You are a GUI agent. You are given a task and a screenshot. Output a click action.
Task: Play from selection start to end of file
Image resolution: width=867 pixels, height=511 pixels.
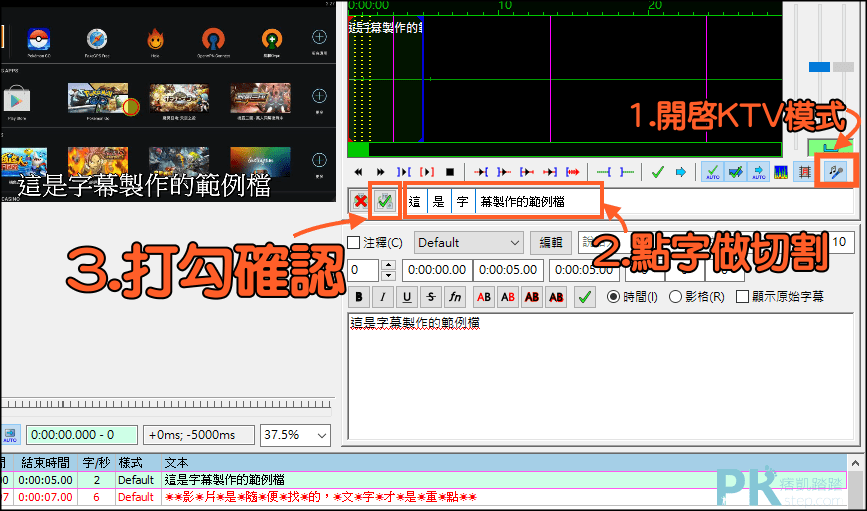[573, 172]
